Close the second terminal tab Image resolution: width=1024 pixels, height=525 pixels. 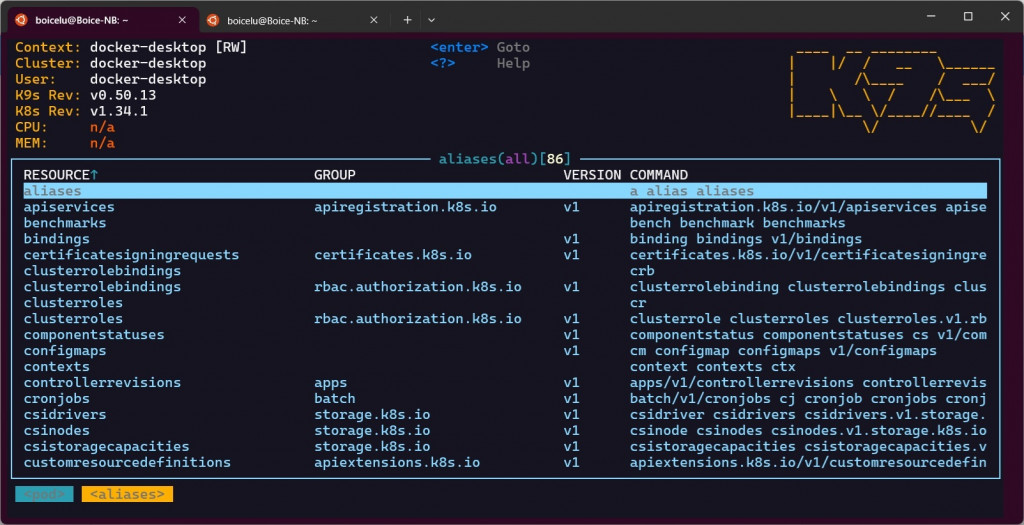pyautogui.click(x=374, y=20)
